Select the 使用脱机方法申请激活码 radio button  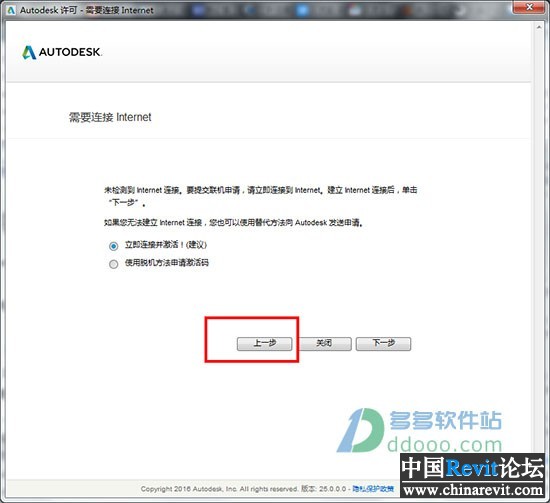coord(113,264)
